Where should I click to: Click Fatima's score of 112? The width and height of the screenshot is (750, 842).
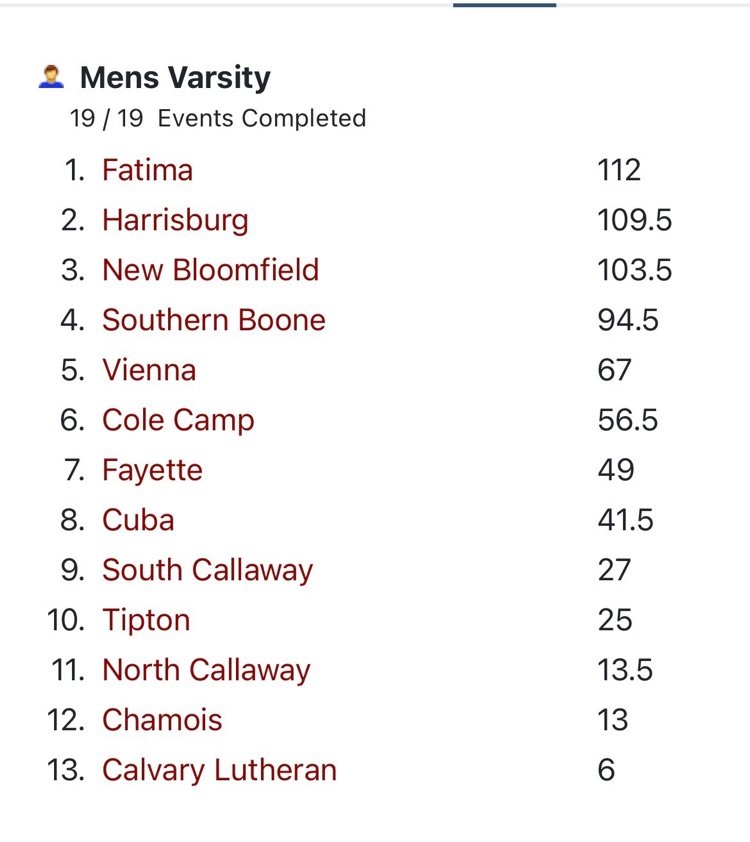(619, 170)
